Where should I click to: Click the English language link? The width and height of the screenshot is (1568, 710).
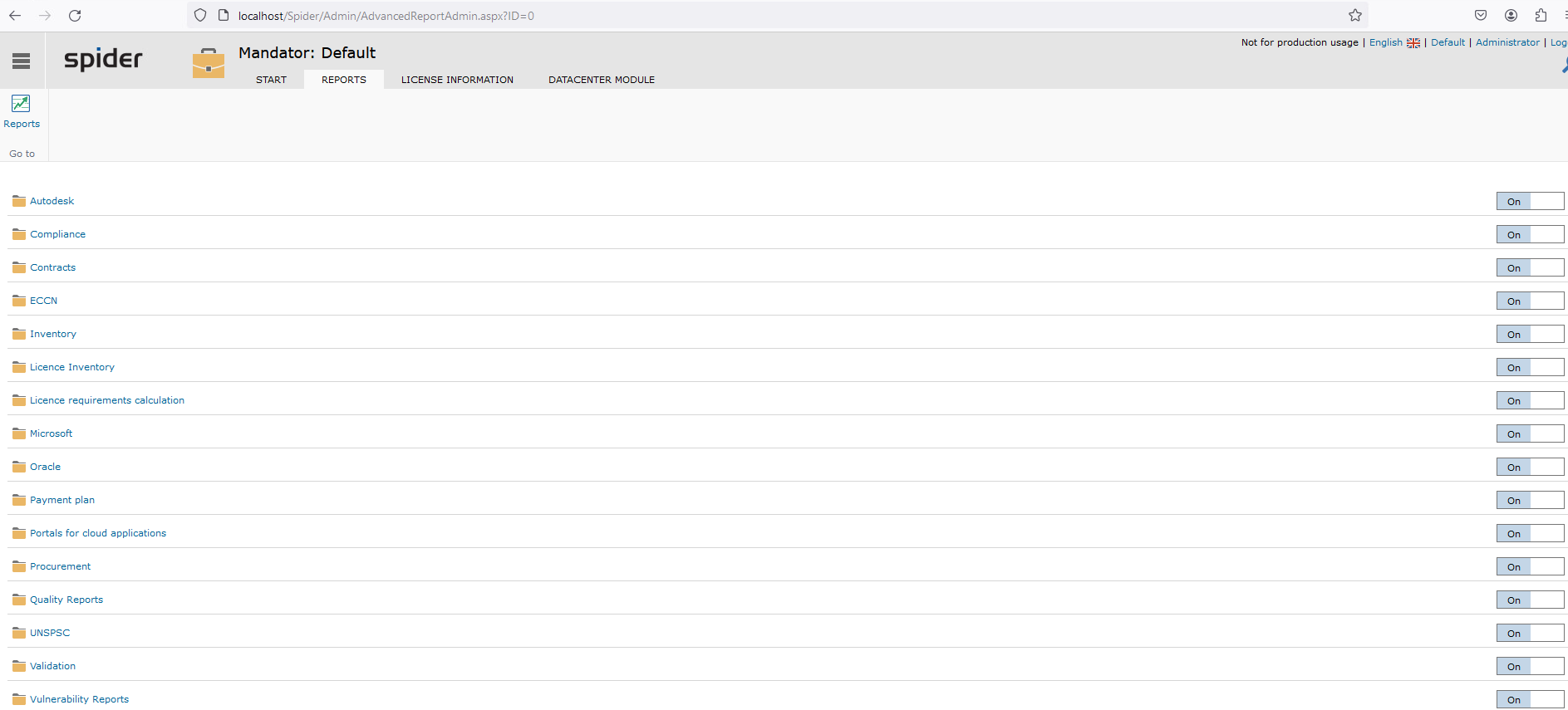click(1385, 42)
